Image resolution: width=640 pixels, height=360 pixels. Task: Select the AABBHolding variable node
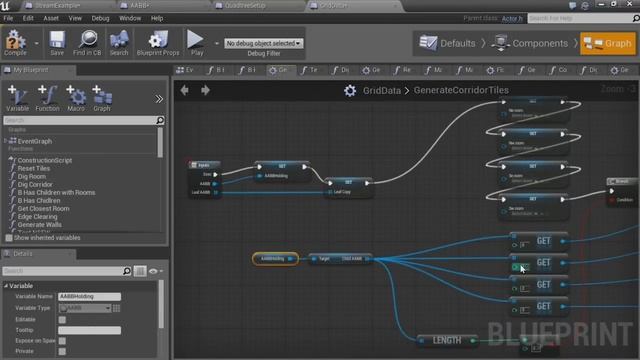coord(276,259)
